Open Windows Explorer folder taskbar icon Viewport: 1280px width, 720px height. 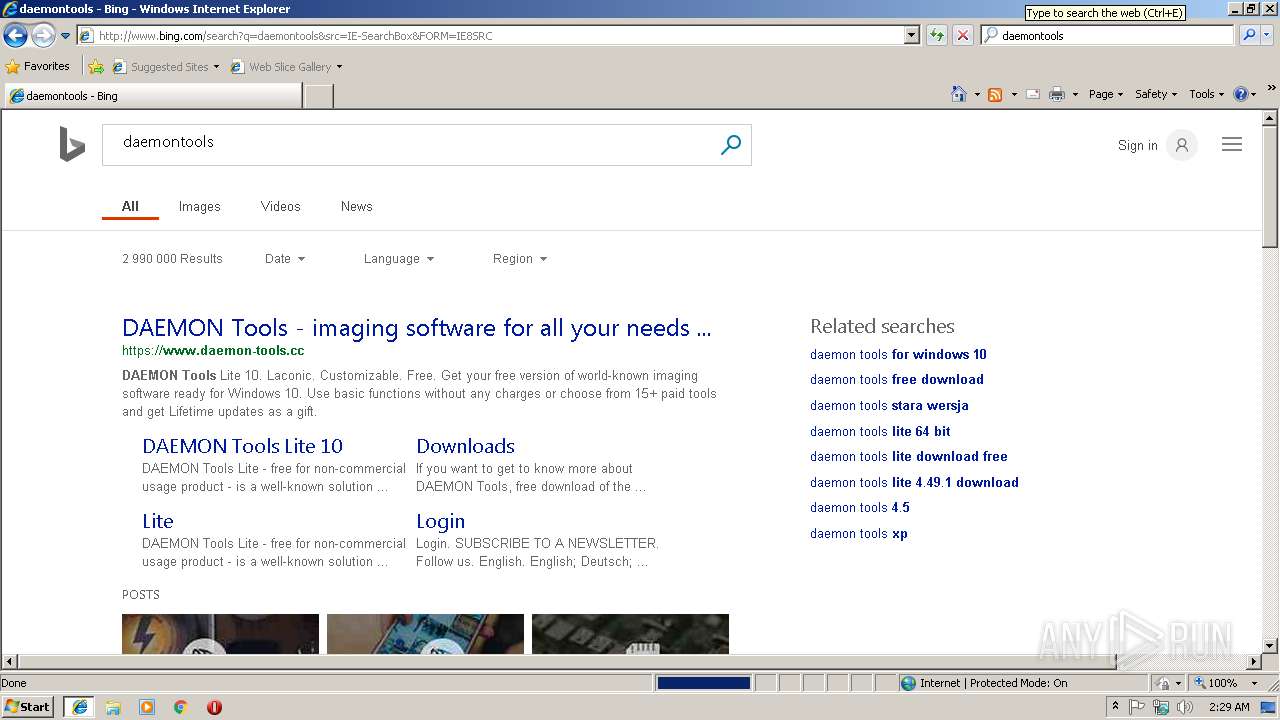point(113,707)
